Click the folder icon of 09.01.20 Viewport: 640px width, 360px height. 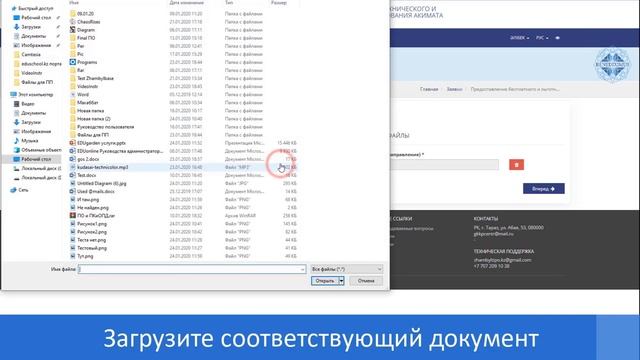click(x=73, y=14)
